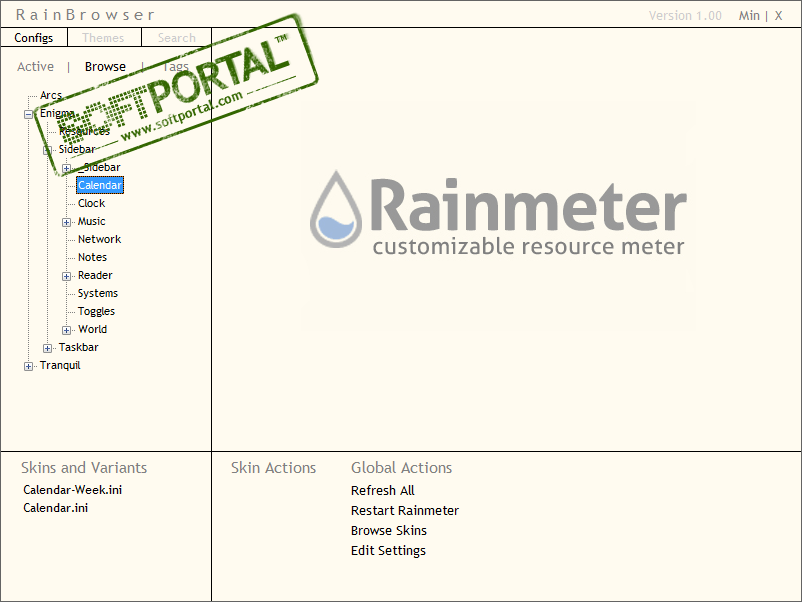Viewport: 802px width, 602px height.
Task: Click Edit Settings action
Action: [388, 551]
